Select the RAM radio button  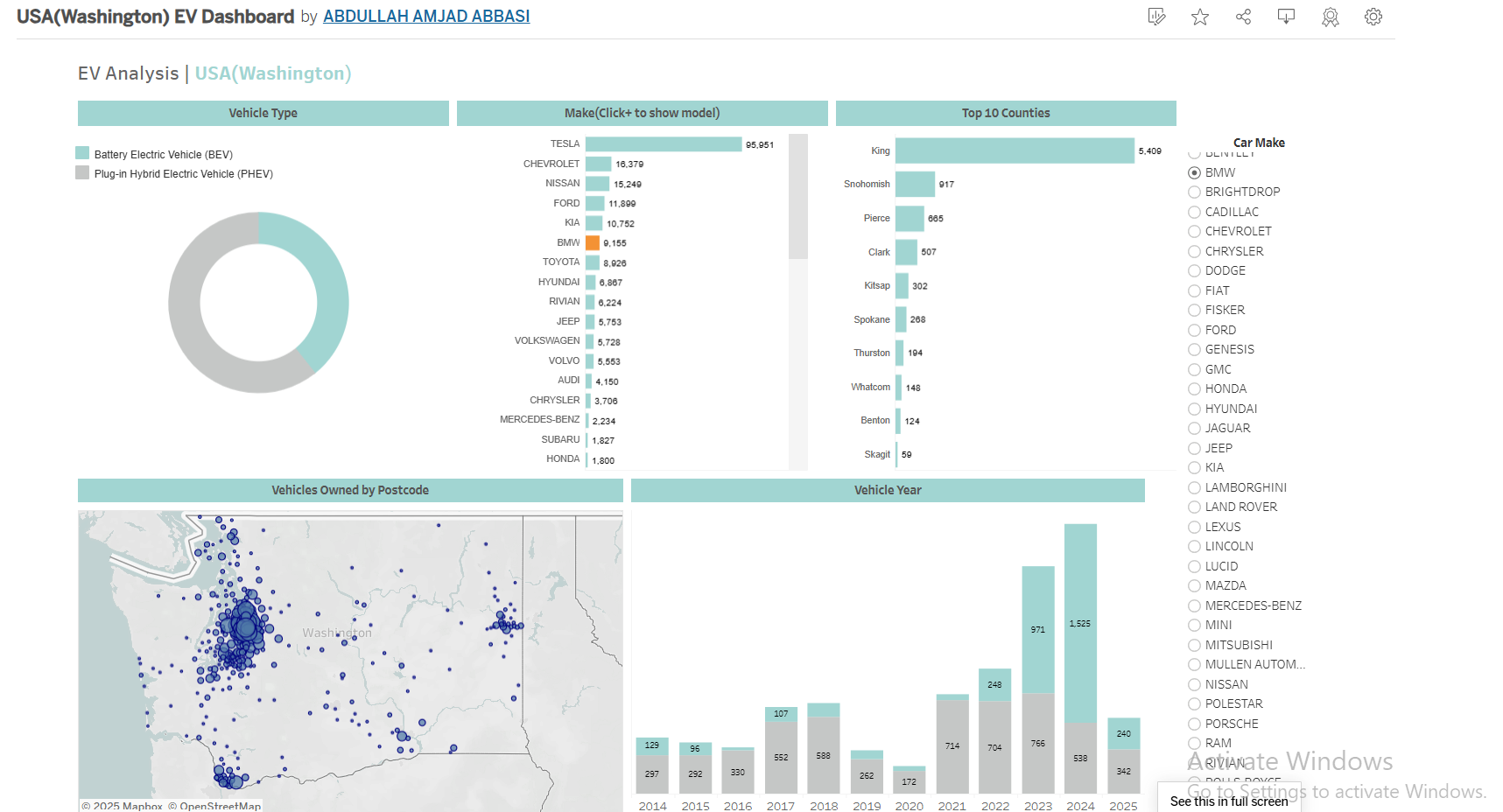(x=1194, y=743)
